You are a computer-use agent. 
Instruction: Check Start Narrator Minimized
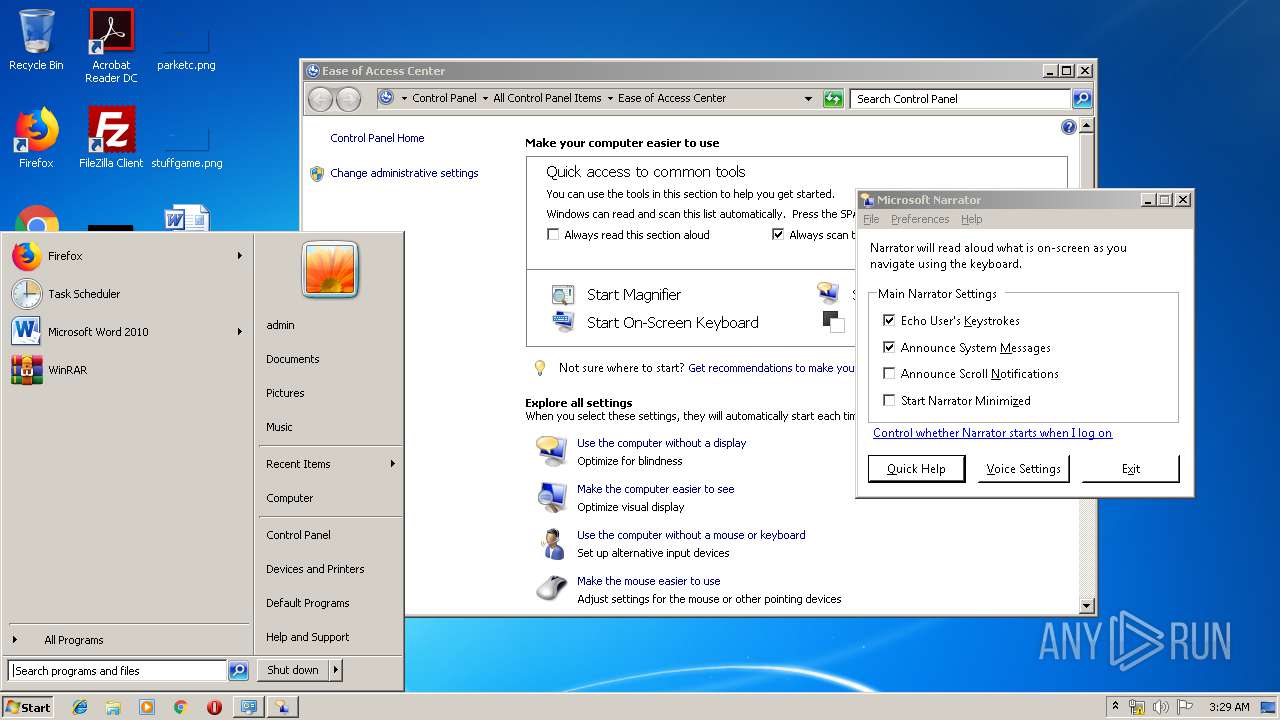889,401
